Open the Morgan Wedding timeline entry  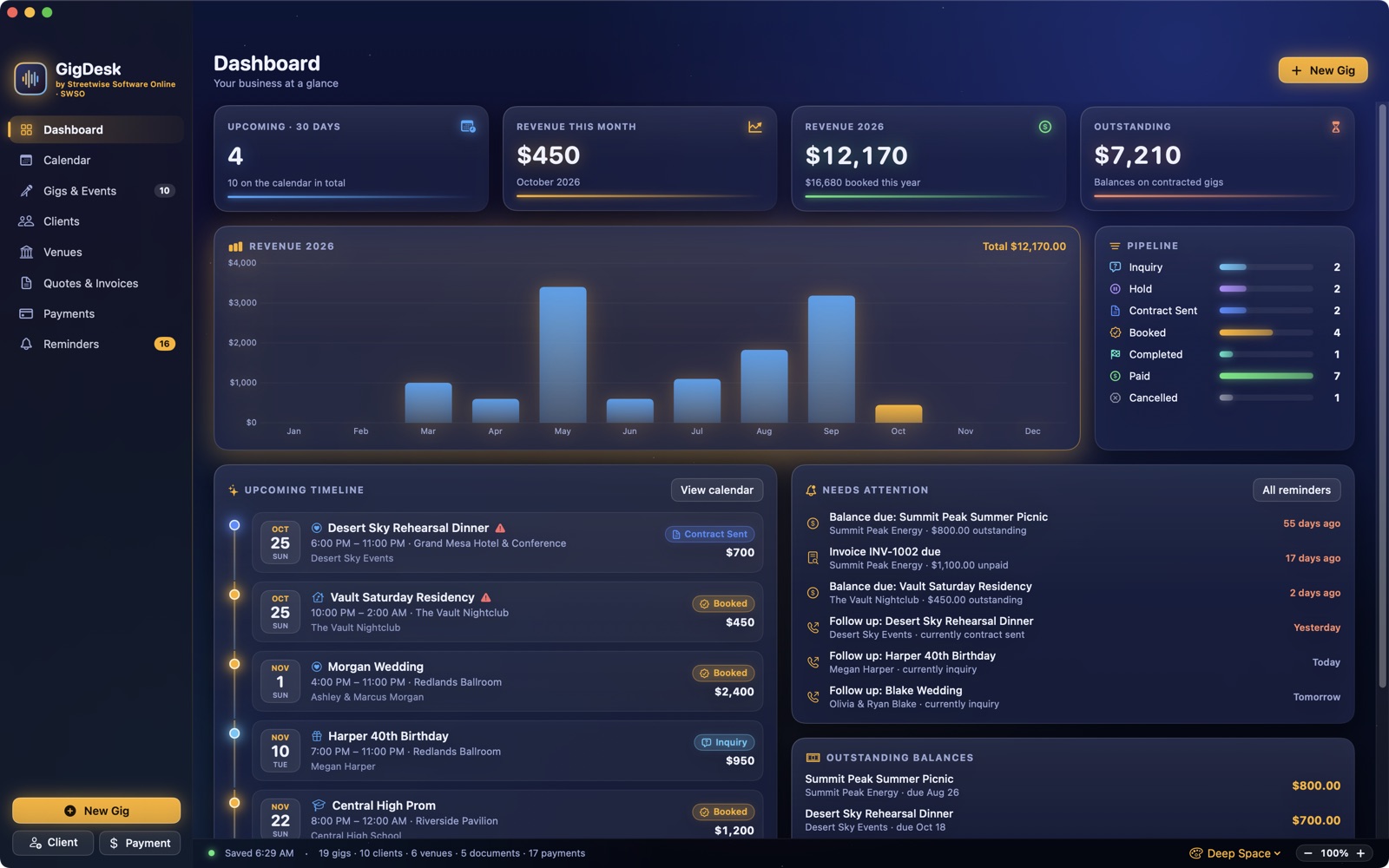click(x=508, y=681)
